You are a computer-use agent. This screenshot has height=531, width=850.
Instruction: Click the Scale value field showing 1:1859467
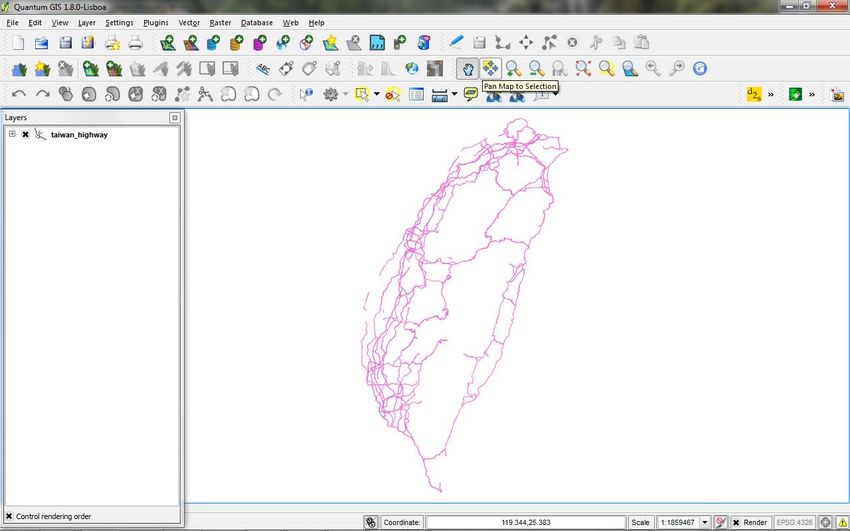click(678, 522)
